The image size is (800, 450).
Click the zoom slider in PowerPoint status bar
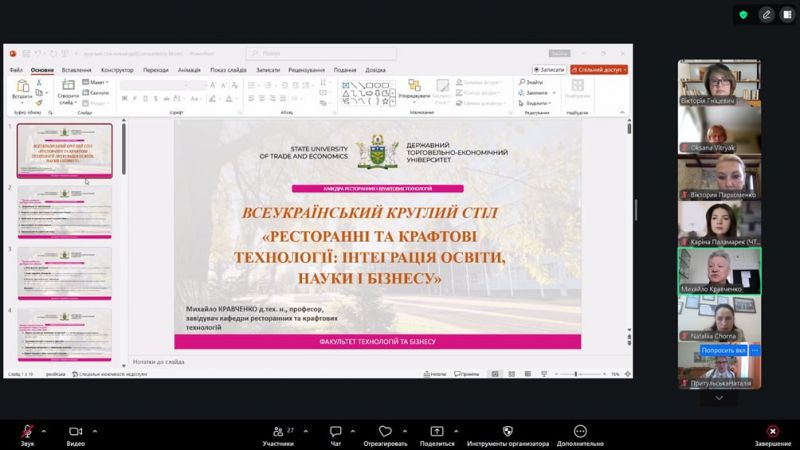coord(576,374)
